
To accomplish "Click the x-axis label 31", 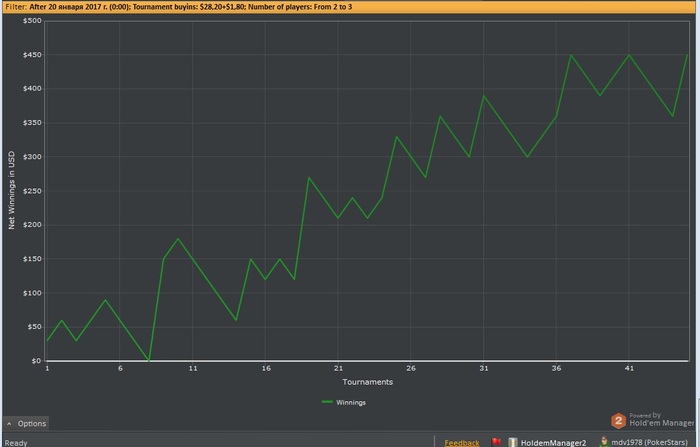I will click(x=484, y=368).
